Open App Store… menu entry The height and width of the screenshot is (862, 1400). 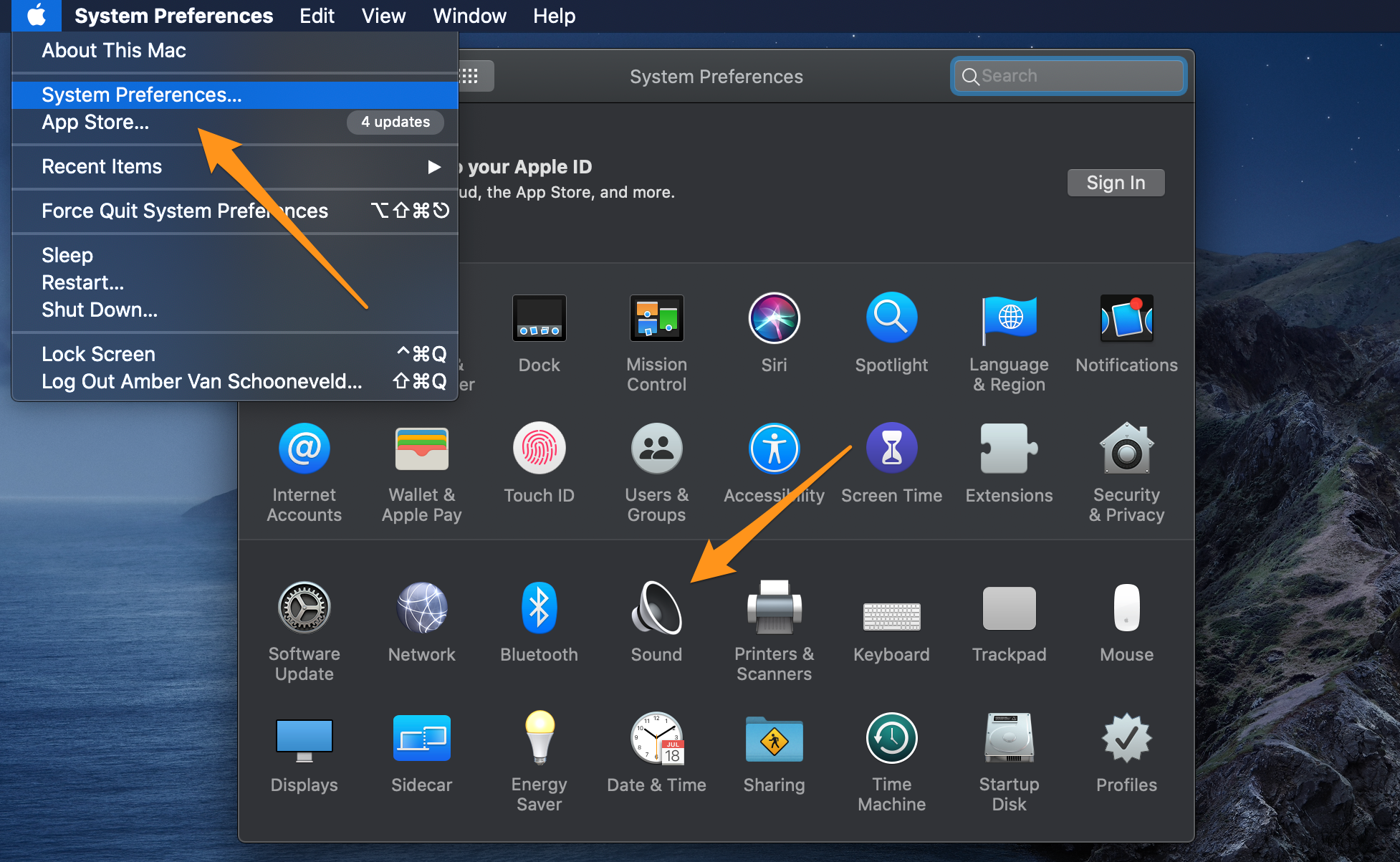click(x=235, y=122)
